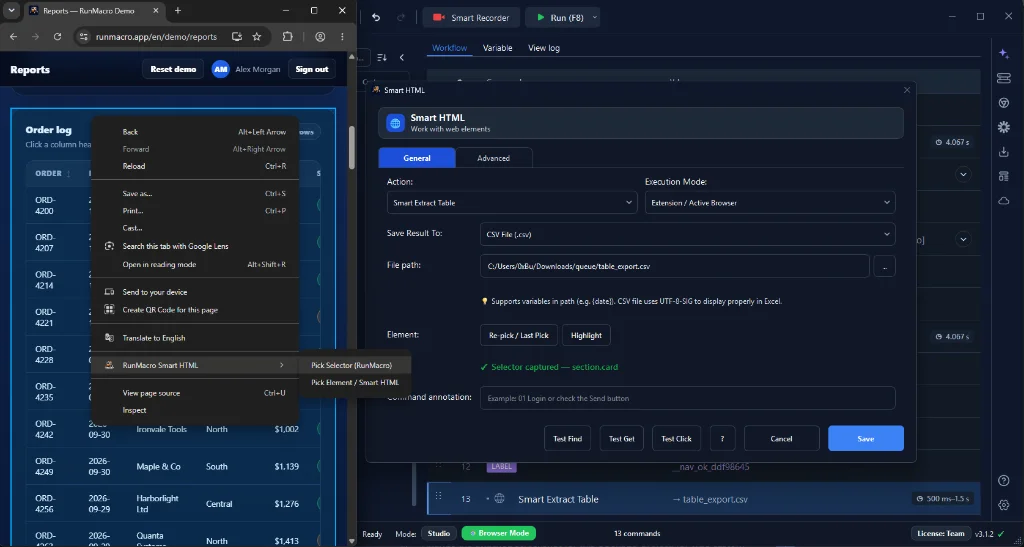Open RunMacro Smart HTML context menu entry
This screenshot has height=547, width=1024.
195,365
